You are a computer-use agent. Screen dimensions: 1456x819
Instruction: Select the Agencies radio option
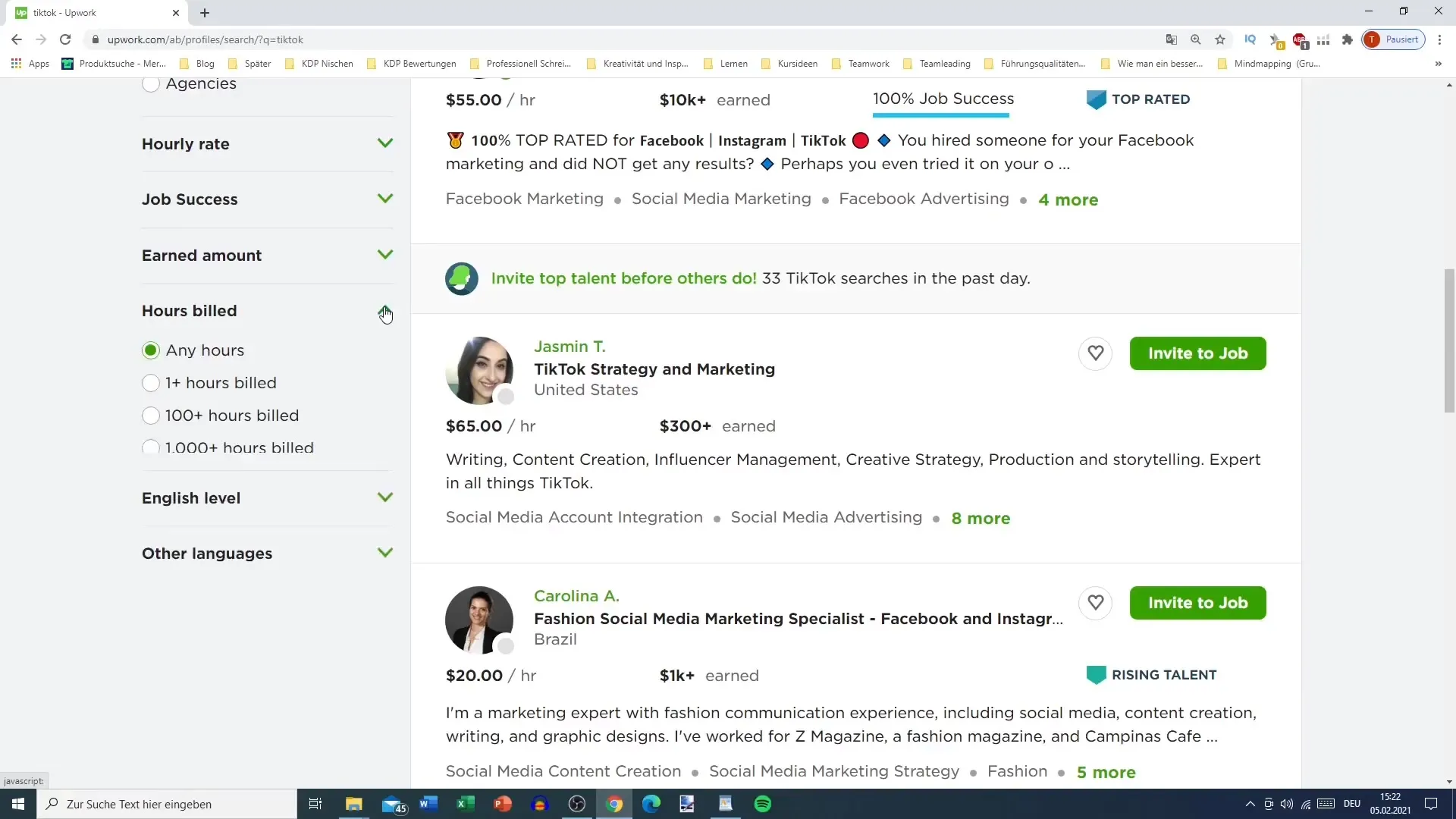(x=151, y=84)
